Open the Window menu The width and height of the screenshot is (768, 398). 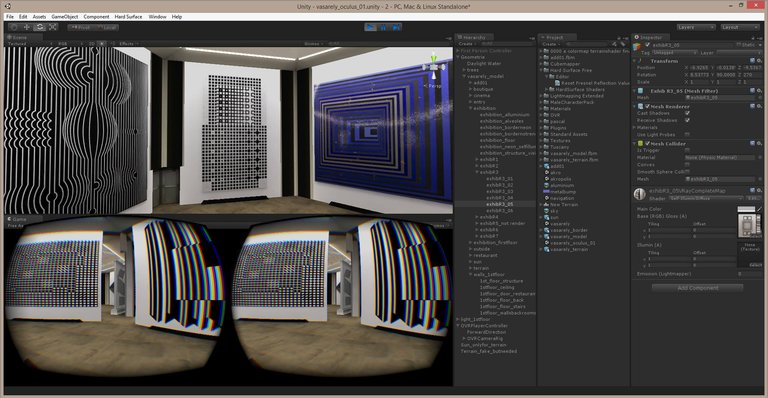157,17
